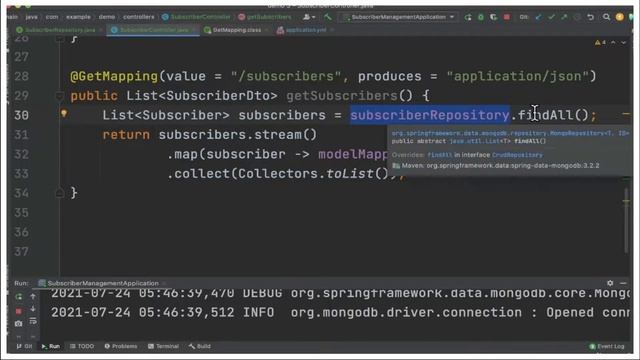Viewport: 640px width, 360px height.
Task: Hide the Run tool window
Action: (623, 283)
